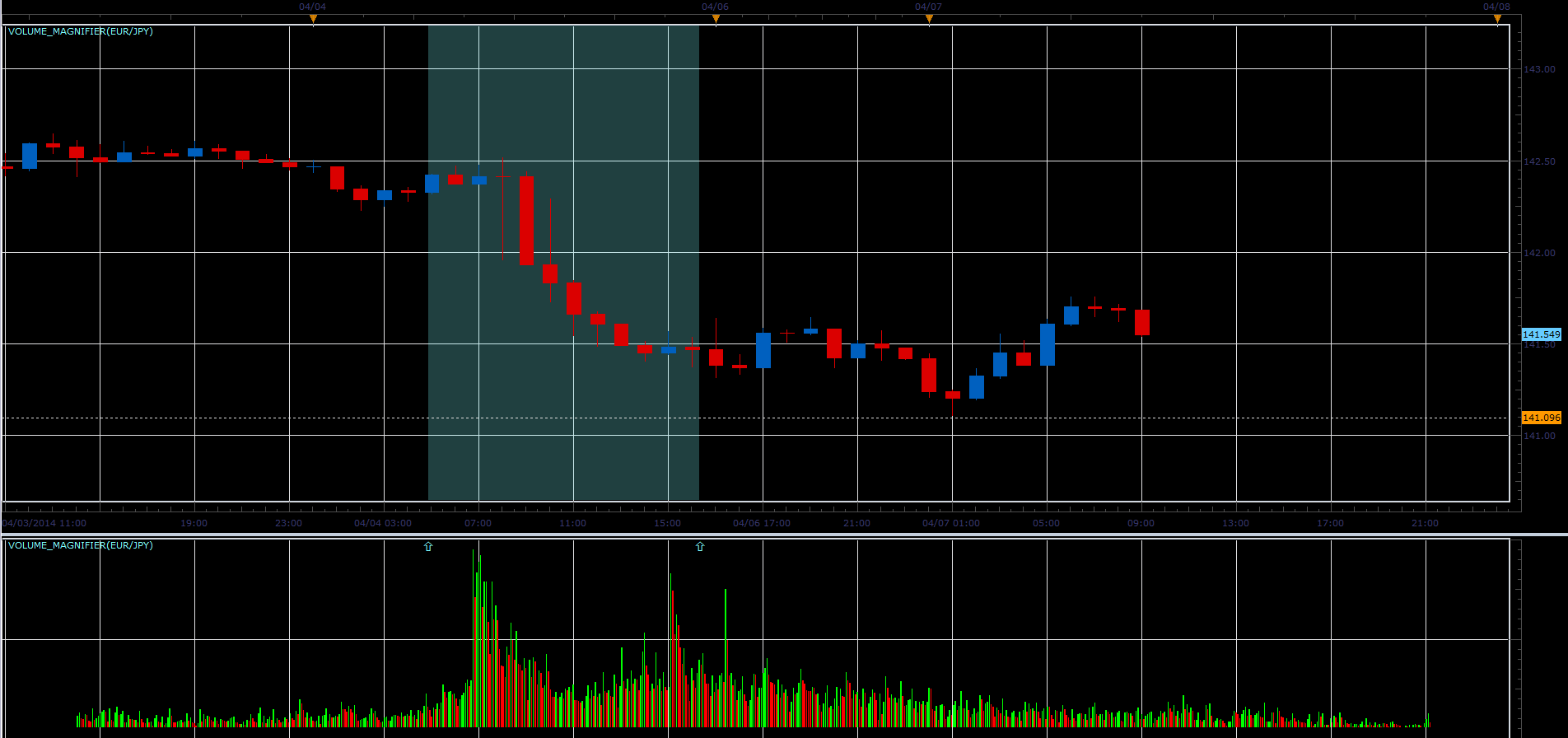Click the 13:00 time axis label

(x=1236, y=523)
